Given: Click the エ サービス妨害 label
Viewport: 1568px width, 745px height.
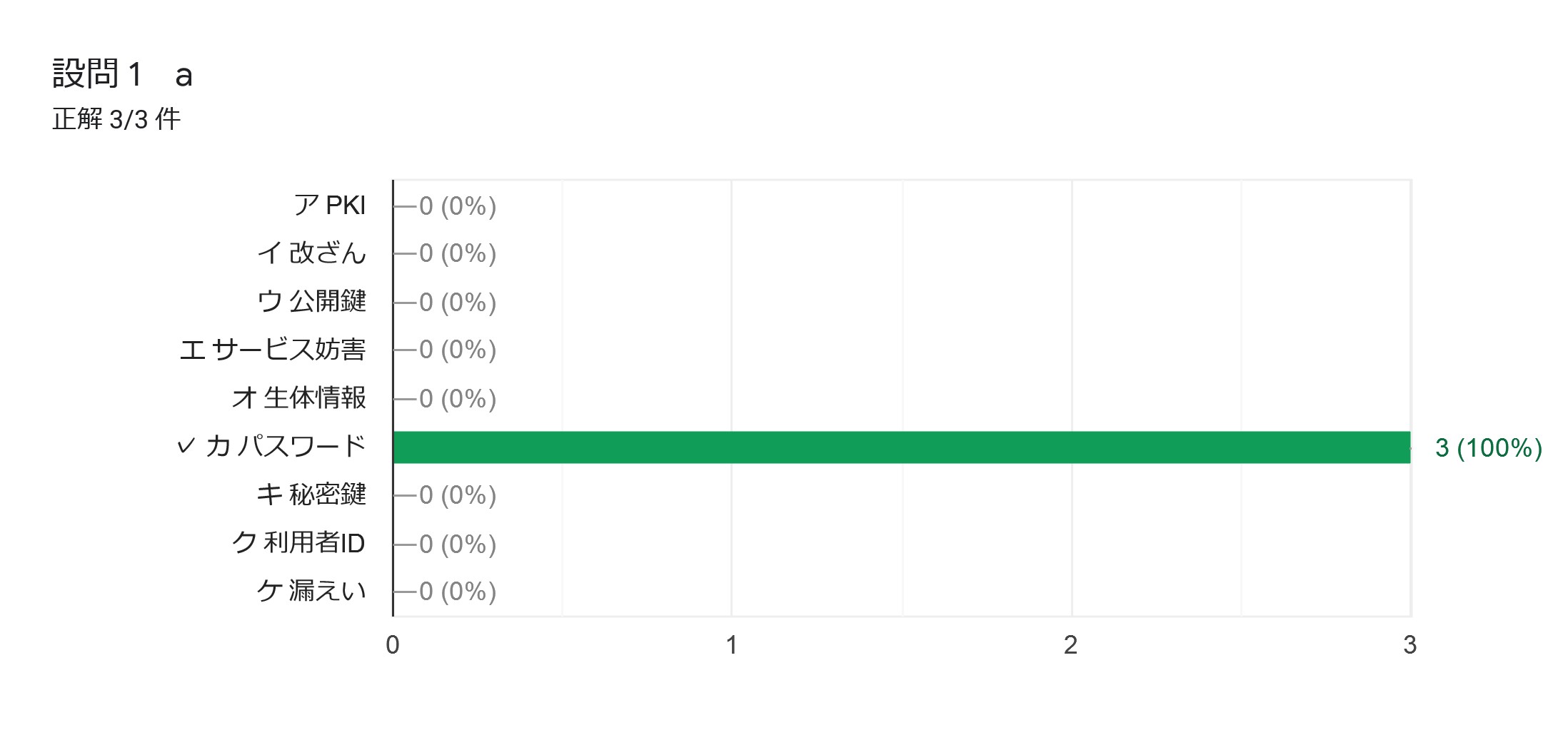Looking at the screenshot, I should [272, 350].
